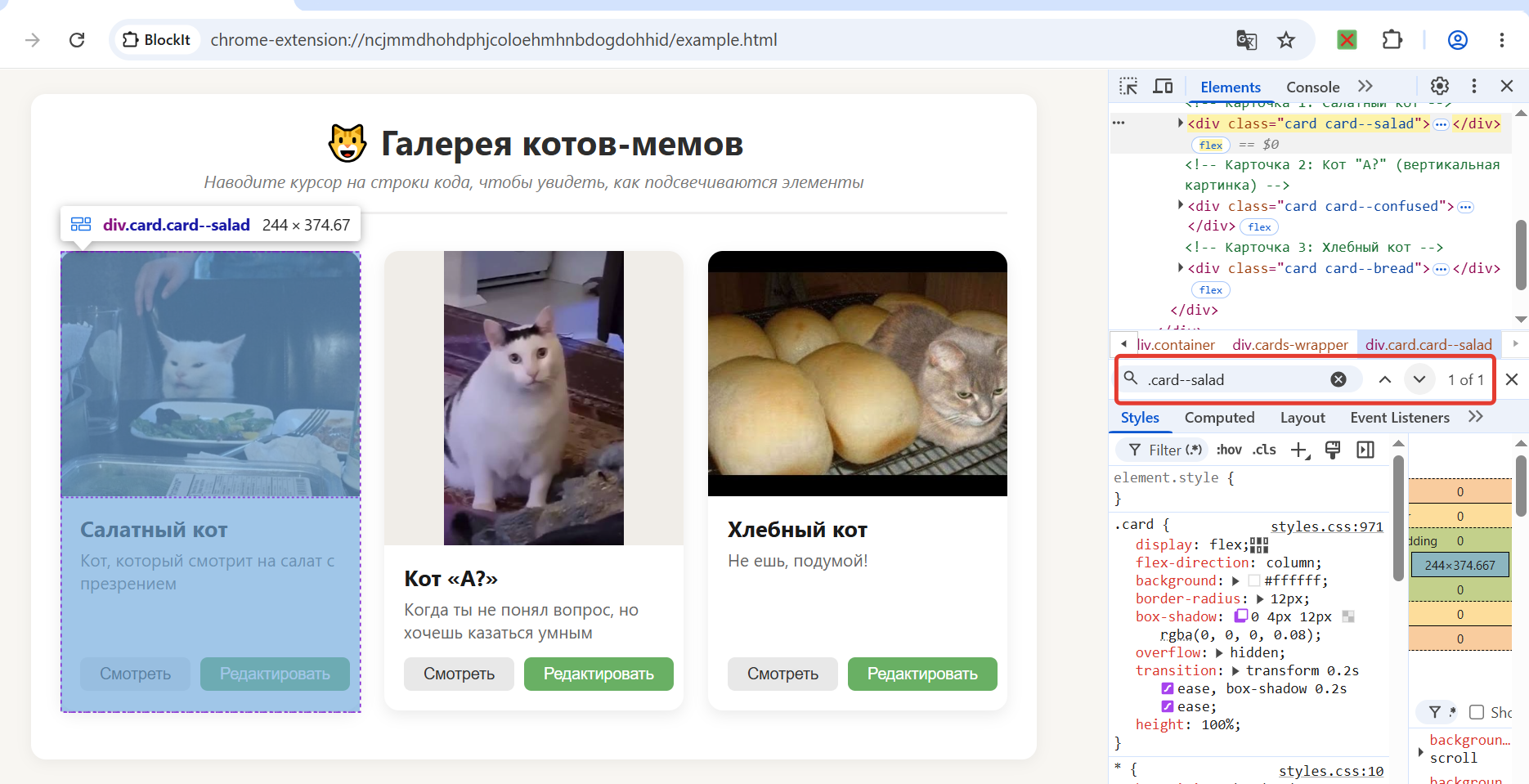Image resolution: width=1529 pixels, height=784 pixels.
Task: Open the DevTools customize three-dot menu
Action: [1473, 86]
